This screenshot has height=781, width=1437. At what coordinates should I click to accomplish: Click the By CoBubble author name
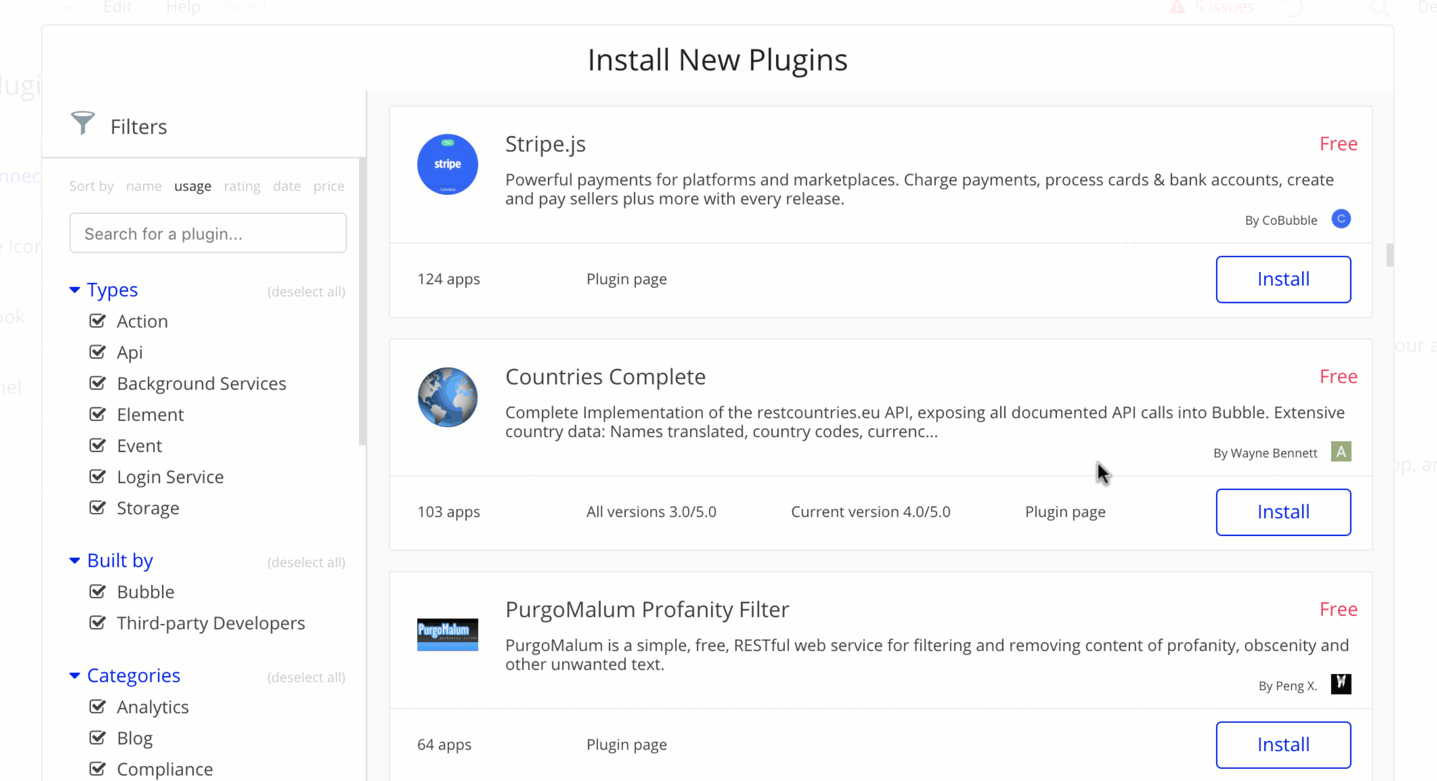tap(1281, 220)
